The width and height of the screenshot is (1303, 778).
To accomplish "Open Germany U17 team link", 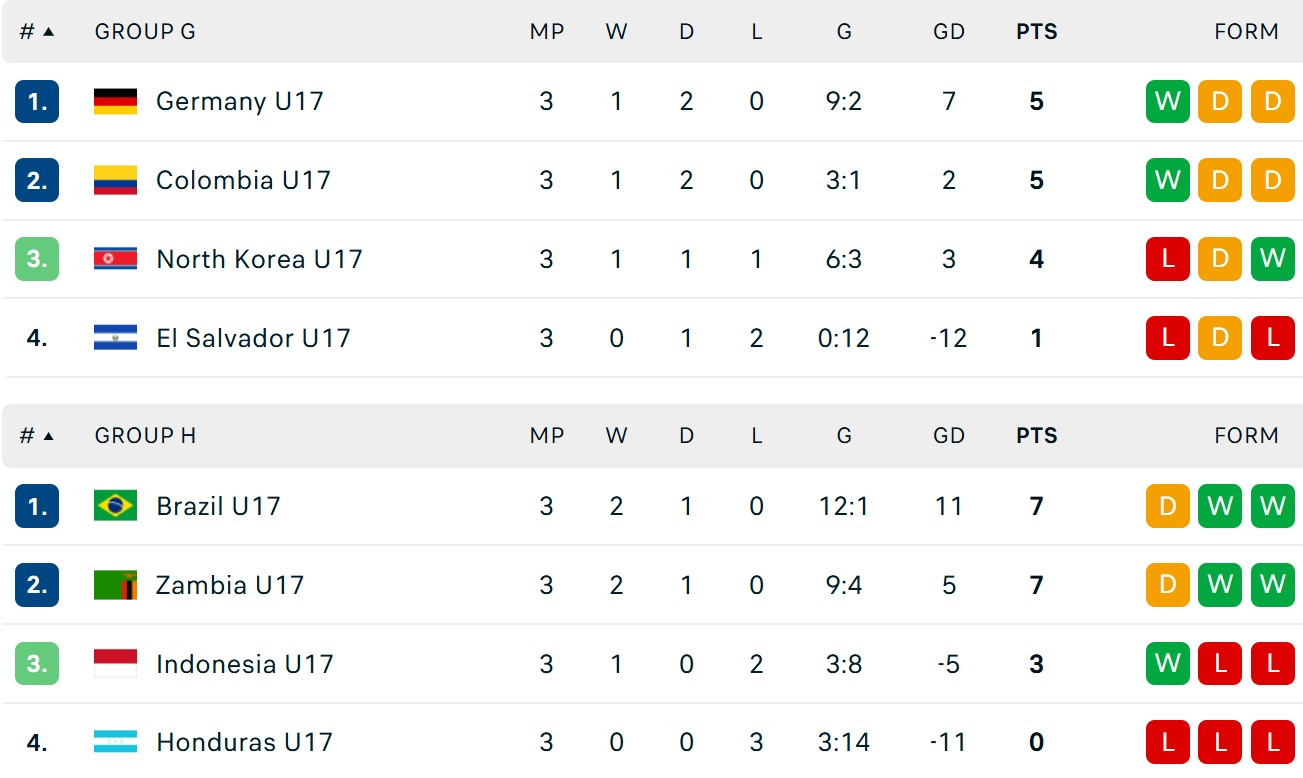I will point(240,101).
